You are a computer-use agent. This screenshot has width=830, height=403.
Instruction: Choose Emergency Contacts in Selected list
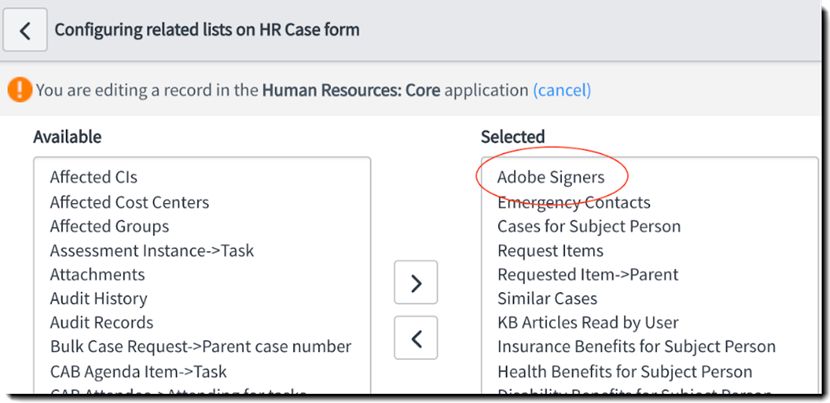coord(574,202)
